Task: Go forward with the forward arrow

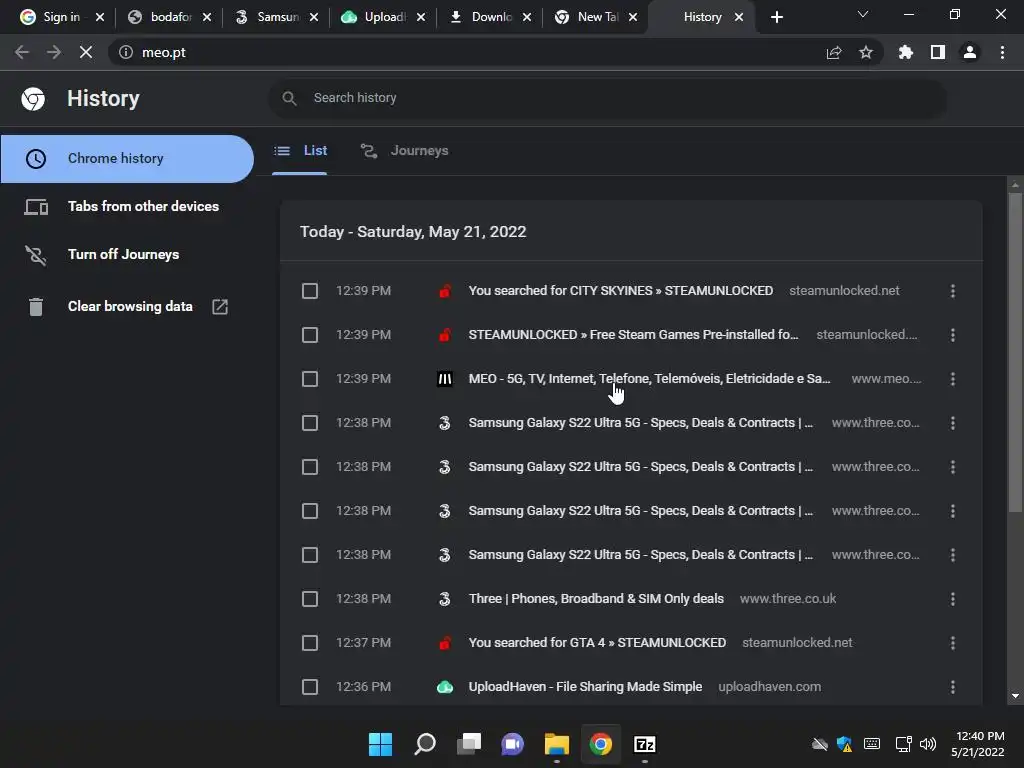Action: 54,52
